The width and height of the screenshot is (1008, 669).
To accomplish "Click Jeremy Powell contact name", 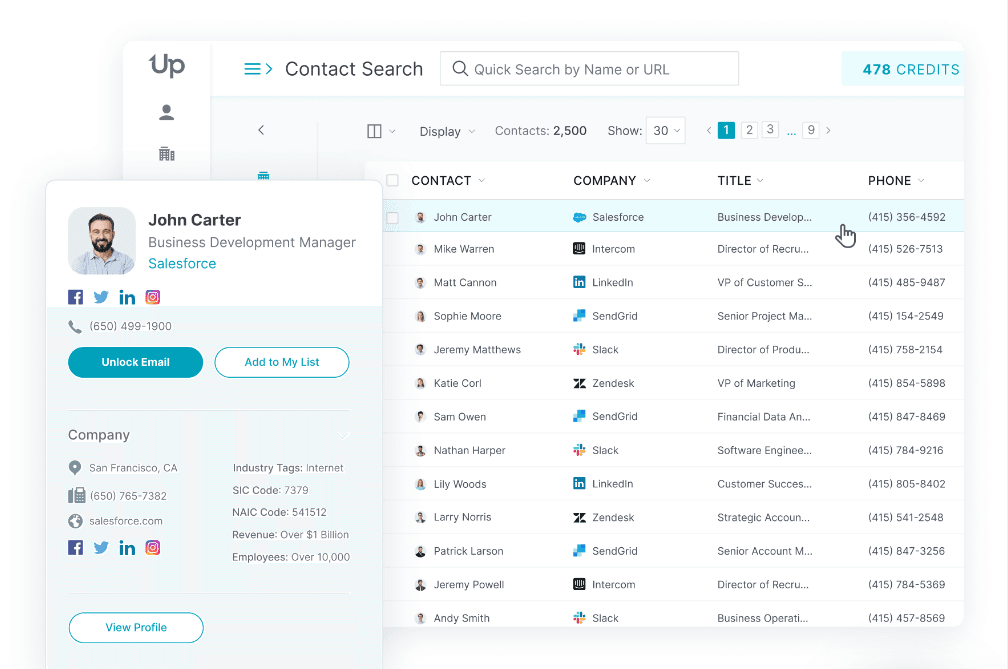I will pos(469,585).
